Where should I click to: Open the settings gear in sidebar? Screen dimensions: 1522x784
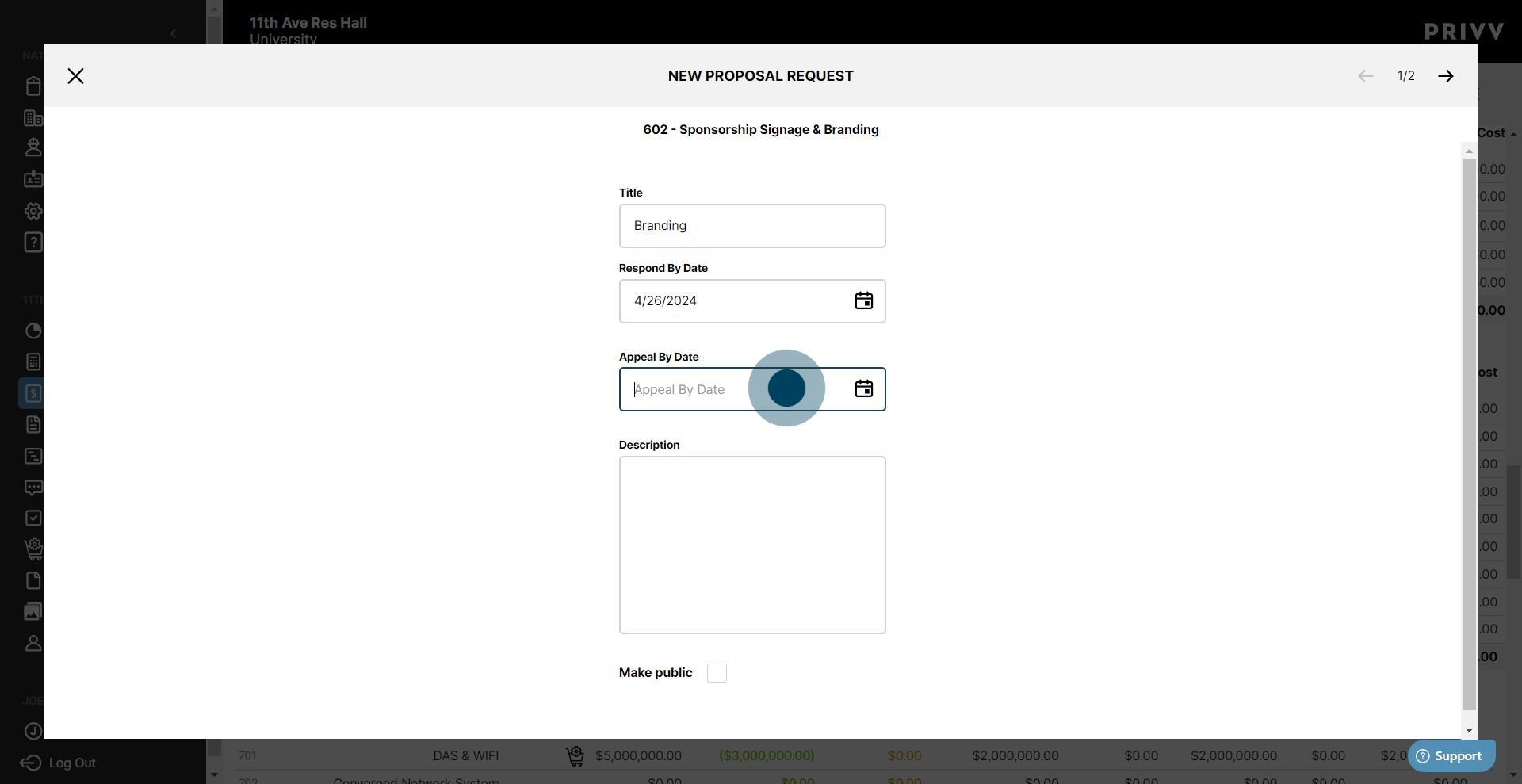tap(33, 211)
